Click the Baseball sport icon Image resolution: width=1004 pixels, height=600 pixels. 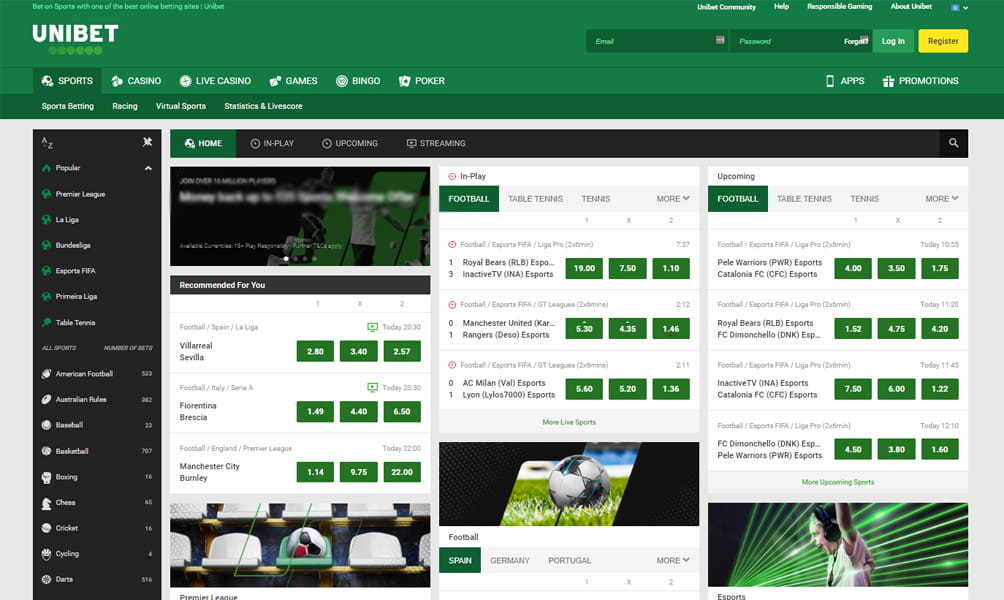pos(46,425)
